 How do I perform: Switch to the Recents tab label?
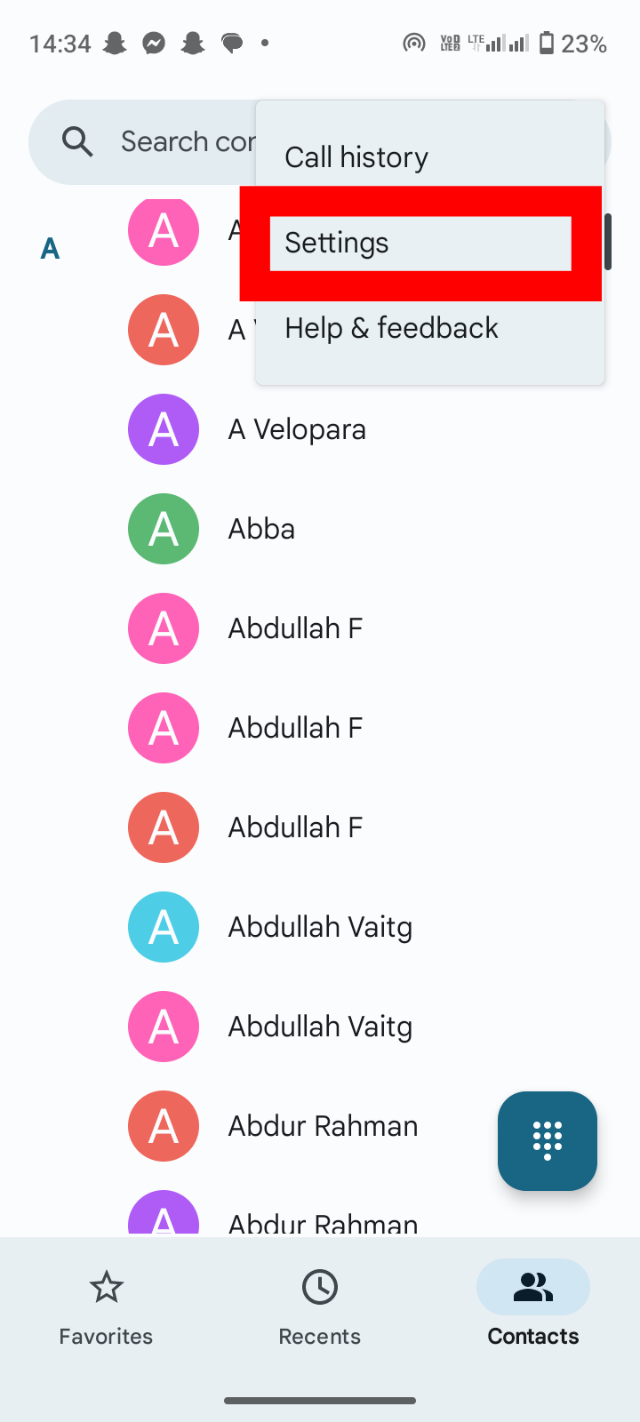pyautogui.click(x=320, y=1336)
